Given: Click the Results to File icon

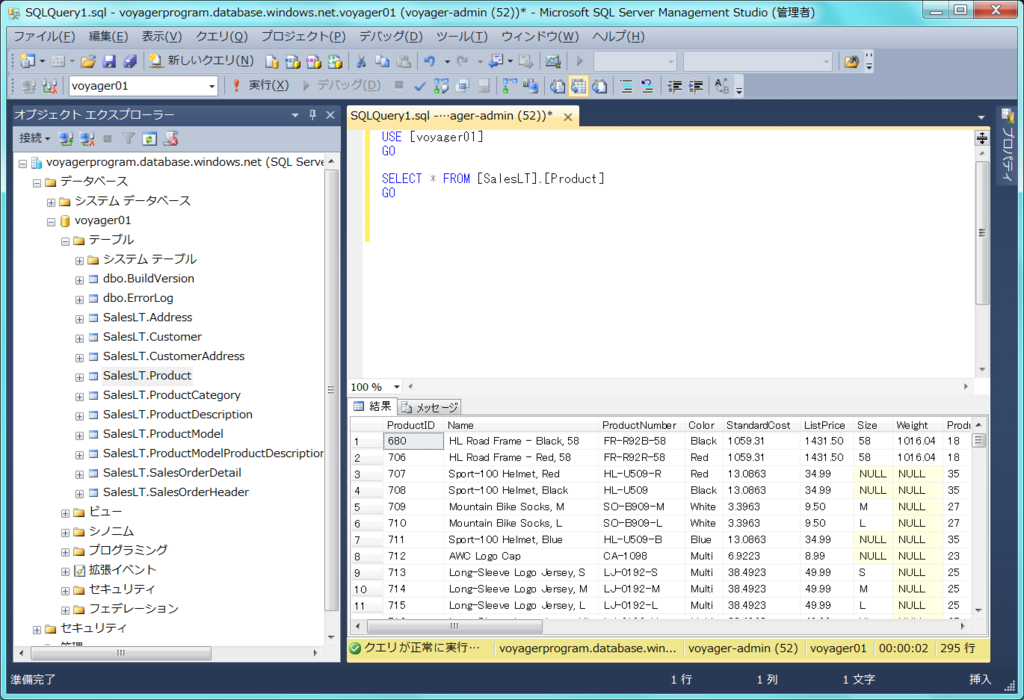Looking at the screenshot, I should pos(600,86).
